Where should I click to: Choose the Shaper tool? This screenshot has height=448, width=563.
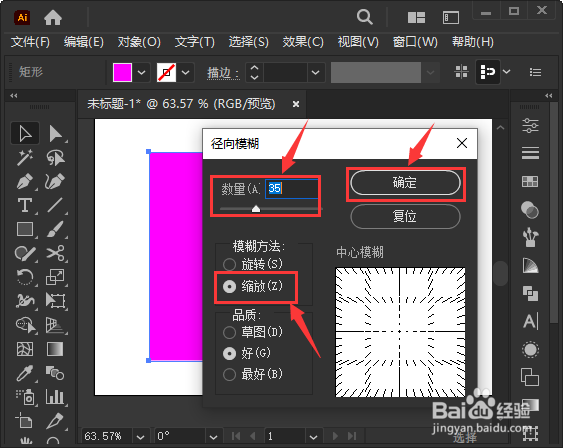click(24, 253)
